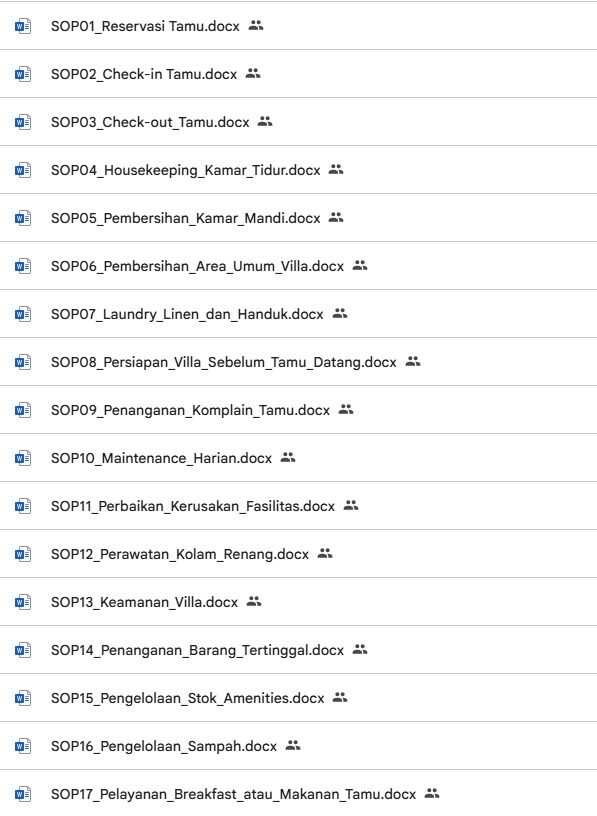Click shared-people icon after SOP02_Check-in Tamu.docx
Viewport: 597px width, 816px height.
[x=253, y=73]
